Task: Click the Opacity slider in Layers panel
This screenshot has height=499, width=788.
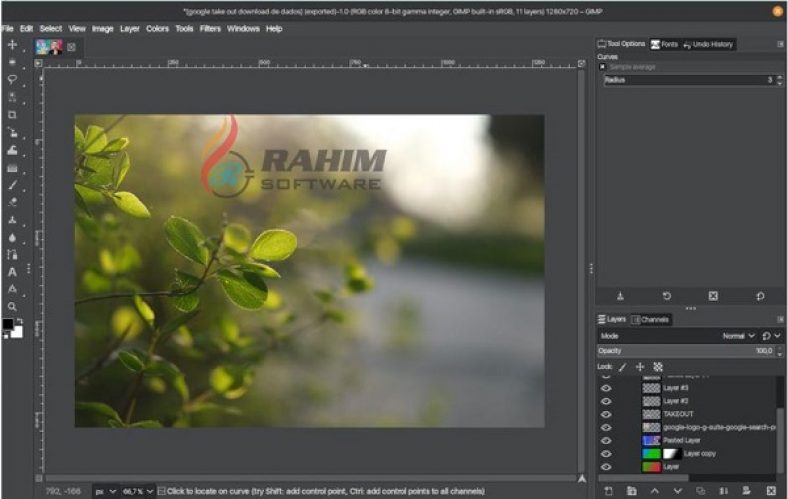Action: pos(680,351)
